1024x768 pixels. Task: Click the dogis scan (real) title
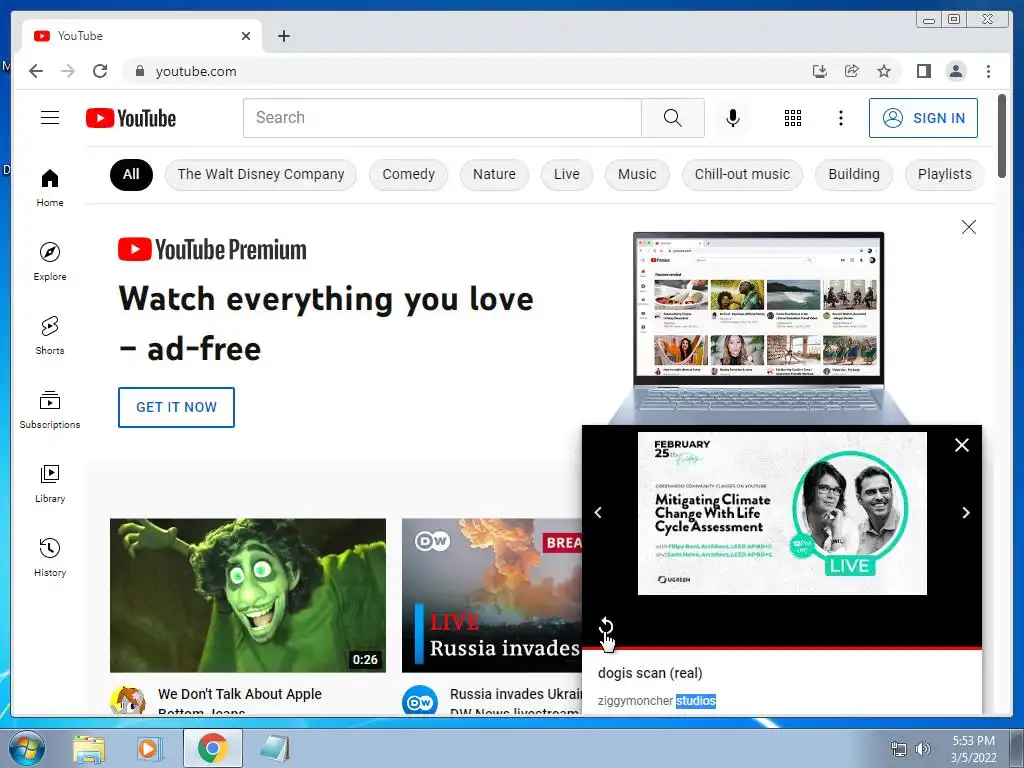click(650, 673)
